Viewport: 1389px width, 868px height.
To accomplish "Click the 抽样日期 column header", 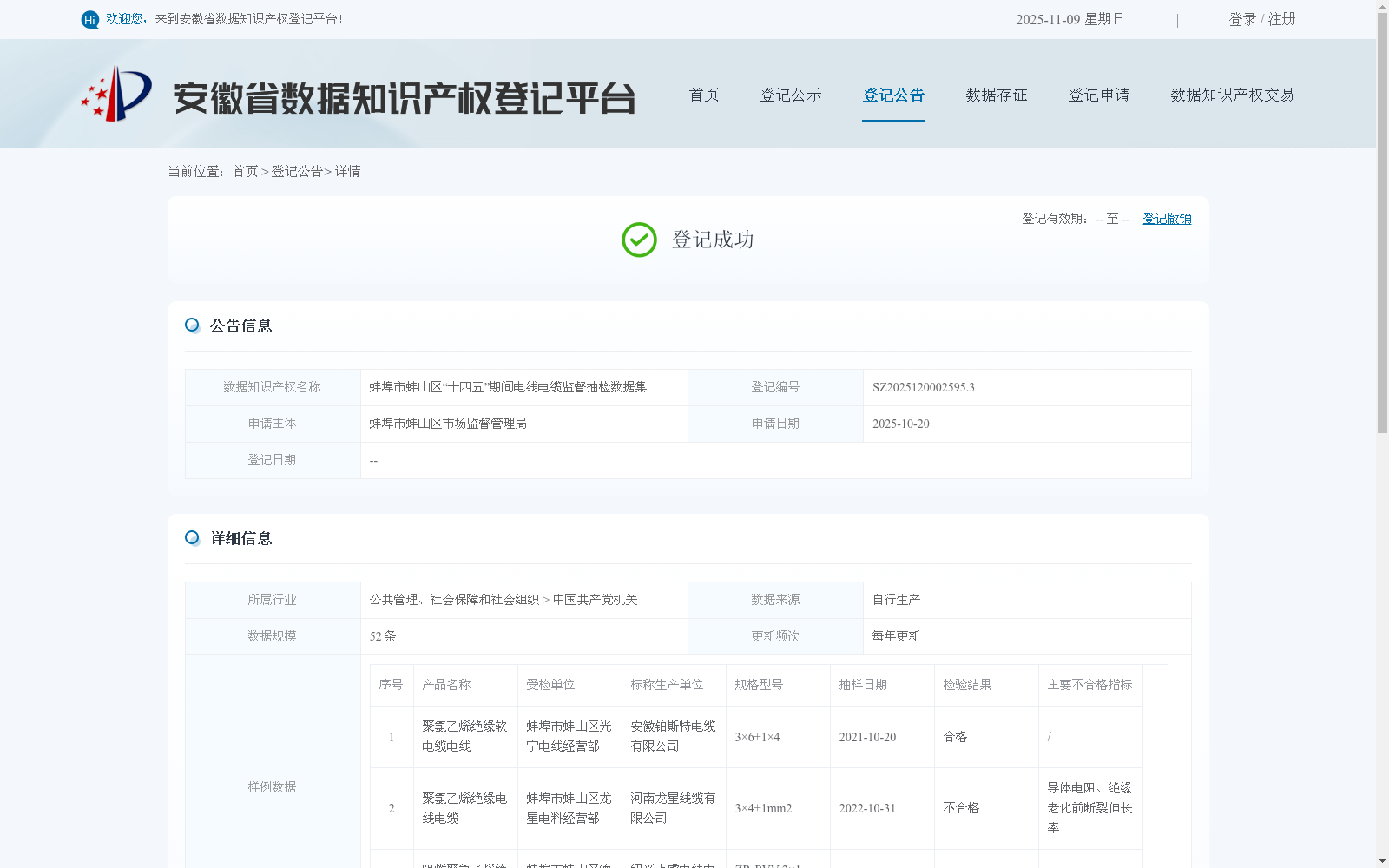I will 863,685.
